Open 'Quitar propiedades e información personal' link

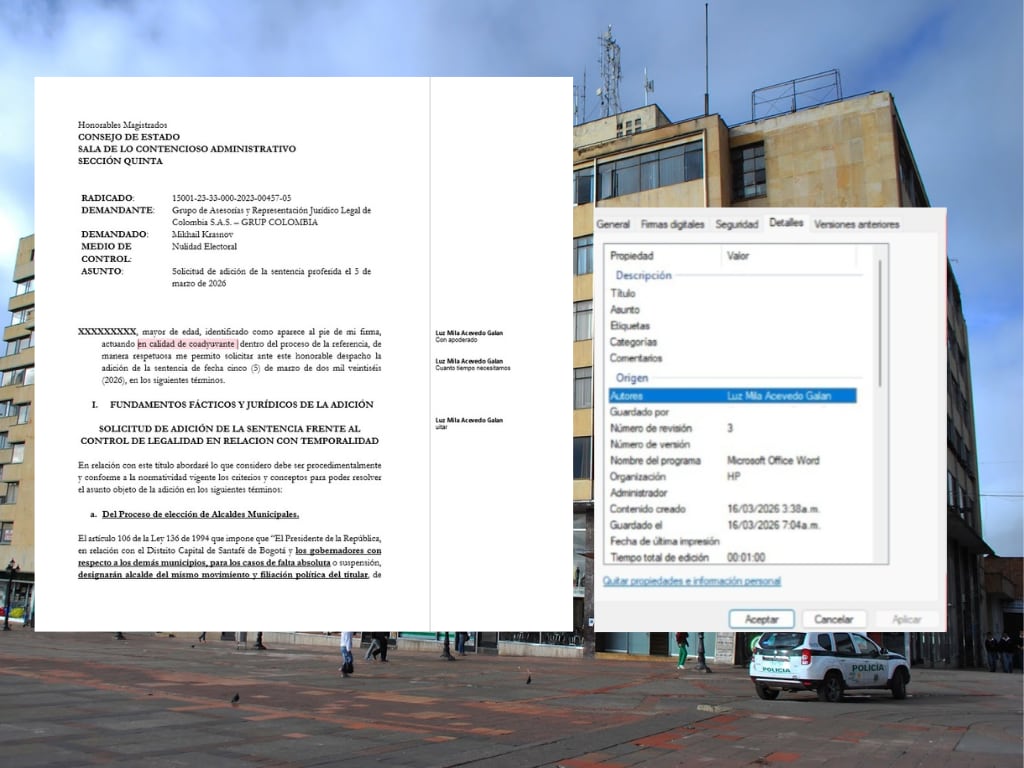[692, 581]
